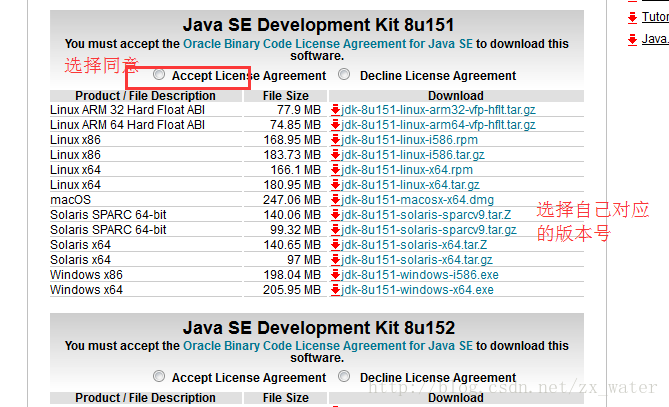Click the 97 MB file size cell

click(x=304, y=260)
